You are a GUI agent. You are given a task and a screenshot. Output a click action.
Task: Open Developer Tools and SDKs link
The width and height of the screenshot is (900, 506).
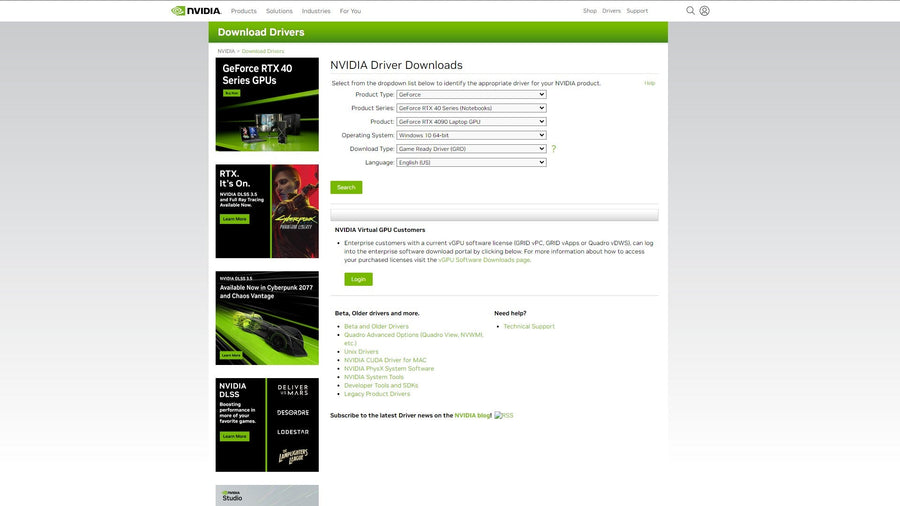(381, 386)
